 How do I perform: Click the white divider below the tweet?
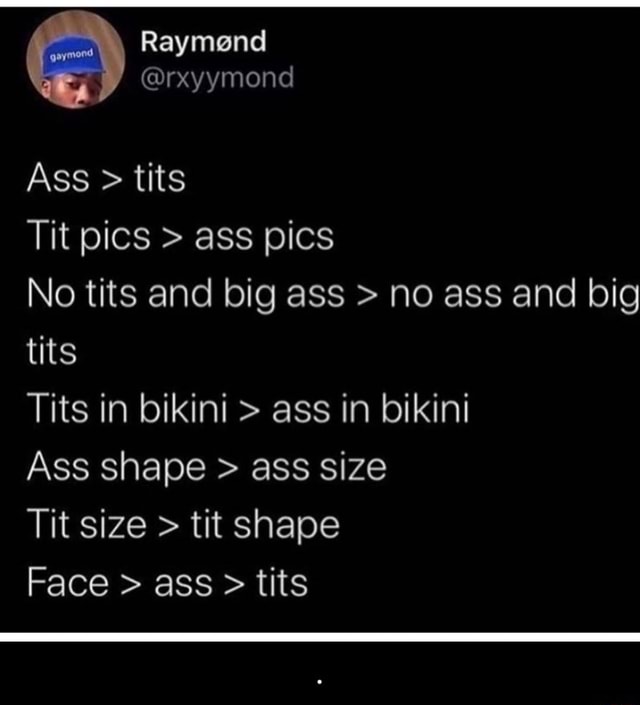click(x=320, y=637)
